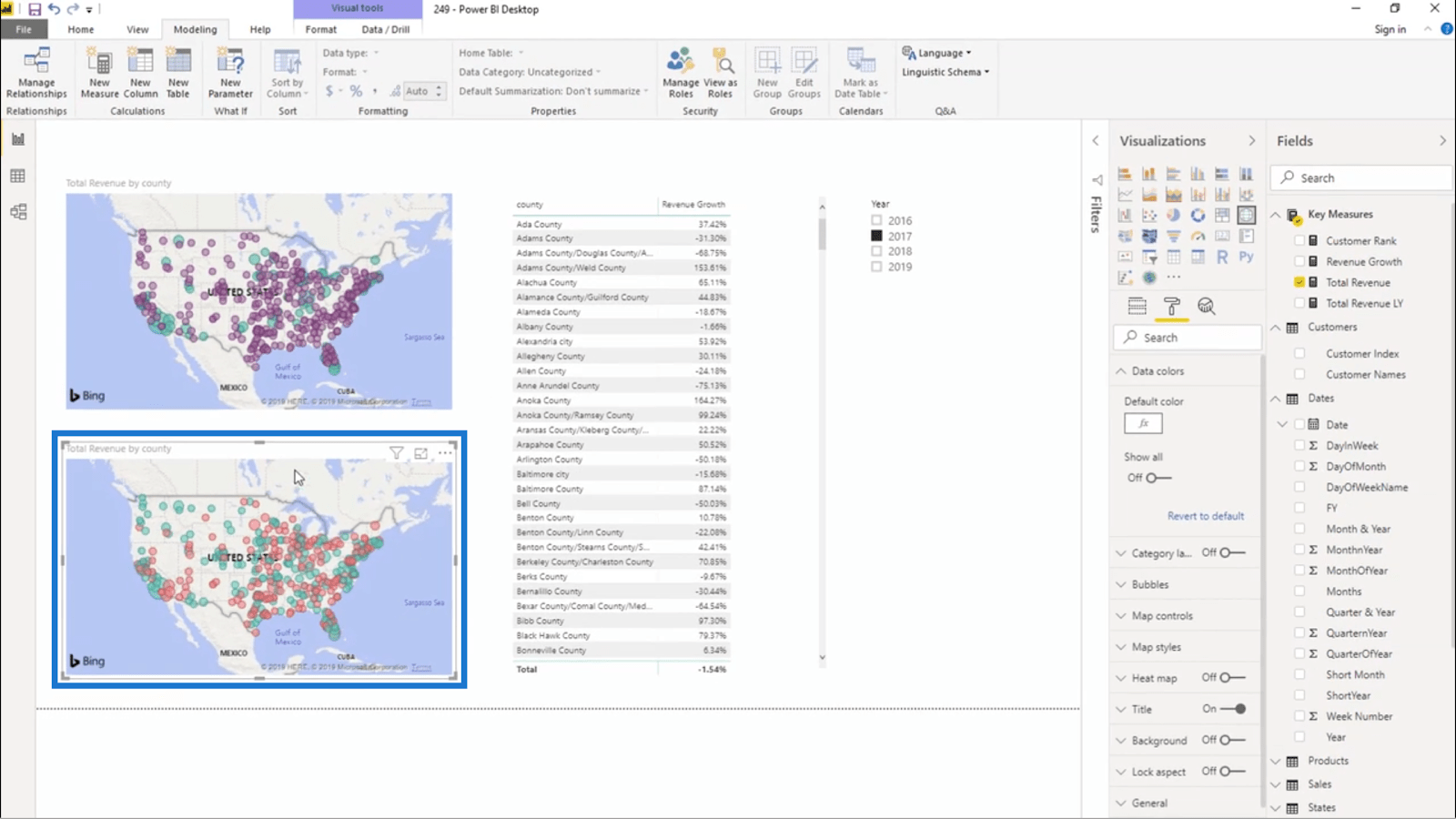Open Manage Roles in Security
This screenshot has width=1456, height=819.
click(x=681, y=73)
